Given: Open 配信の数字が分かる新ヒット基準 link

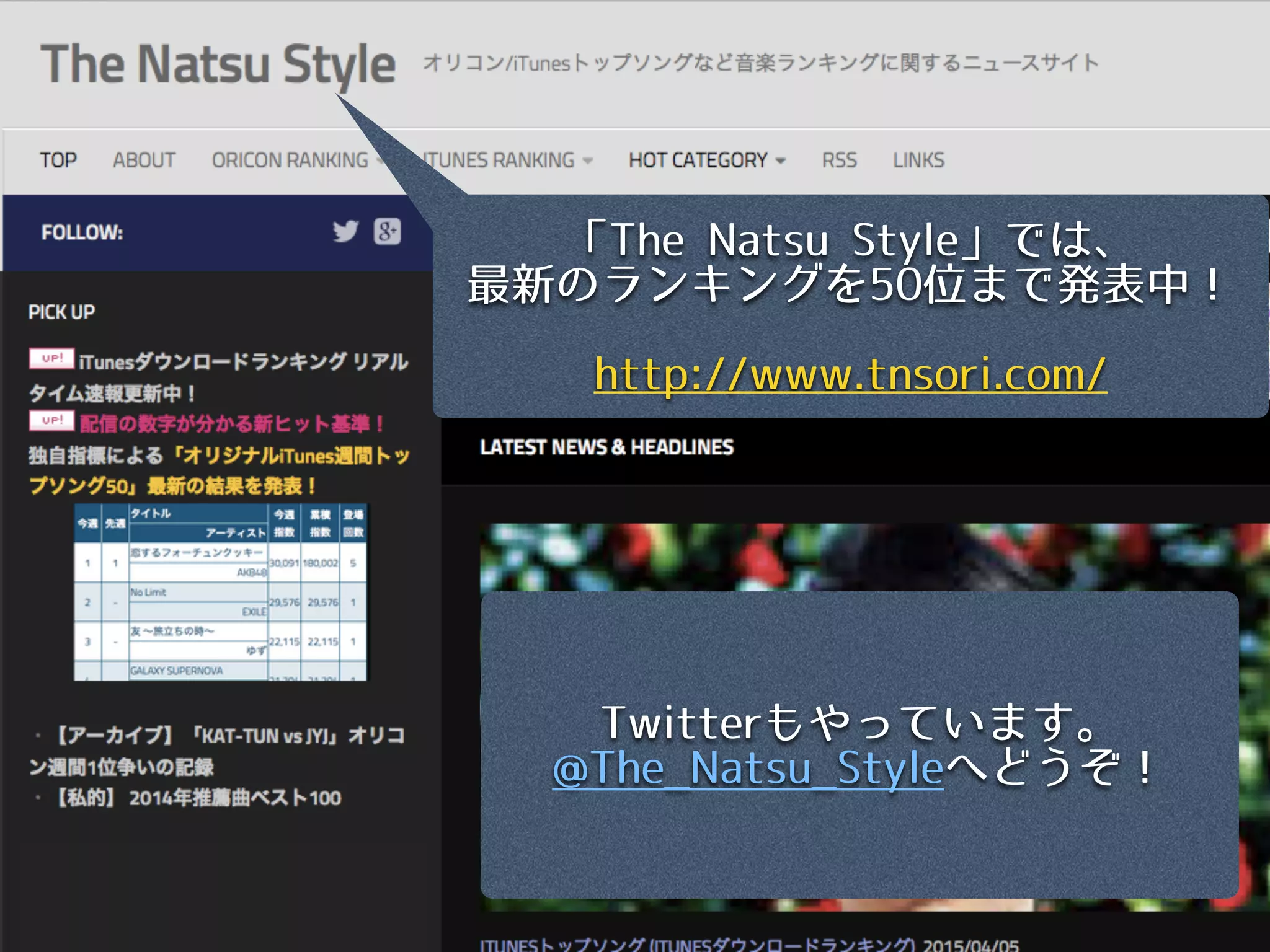Looking at the screenshot, I should tap(231, 424).
